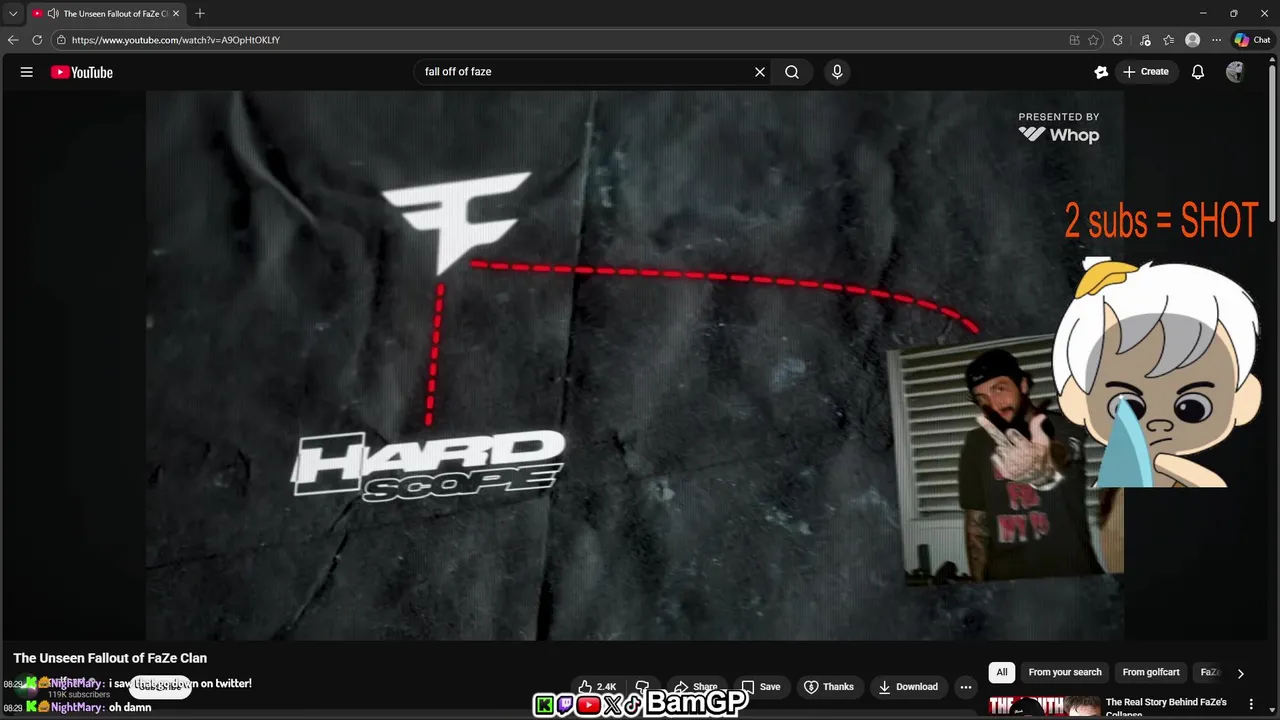Mute the tab using the speaker icon

52,13
